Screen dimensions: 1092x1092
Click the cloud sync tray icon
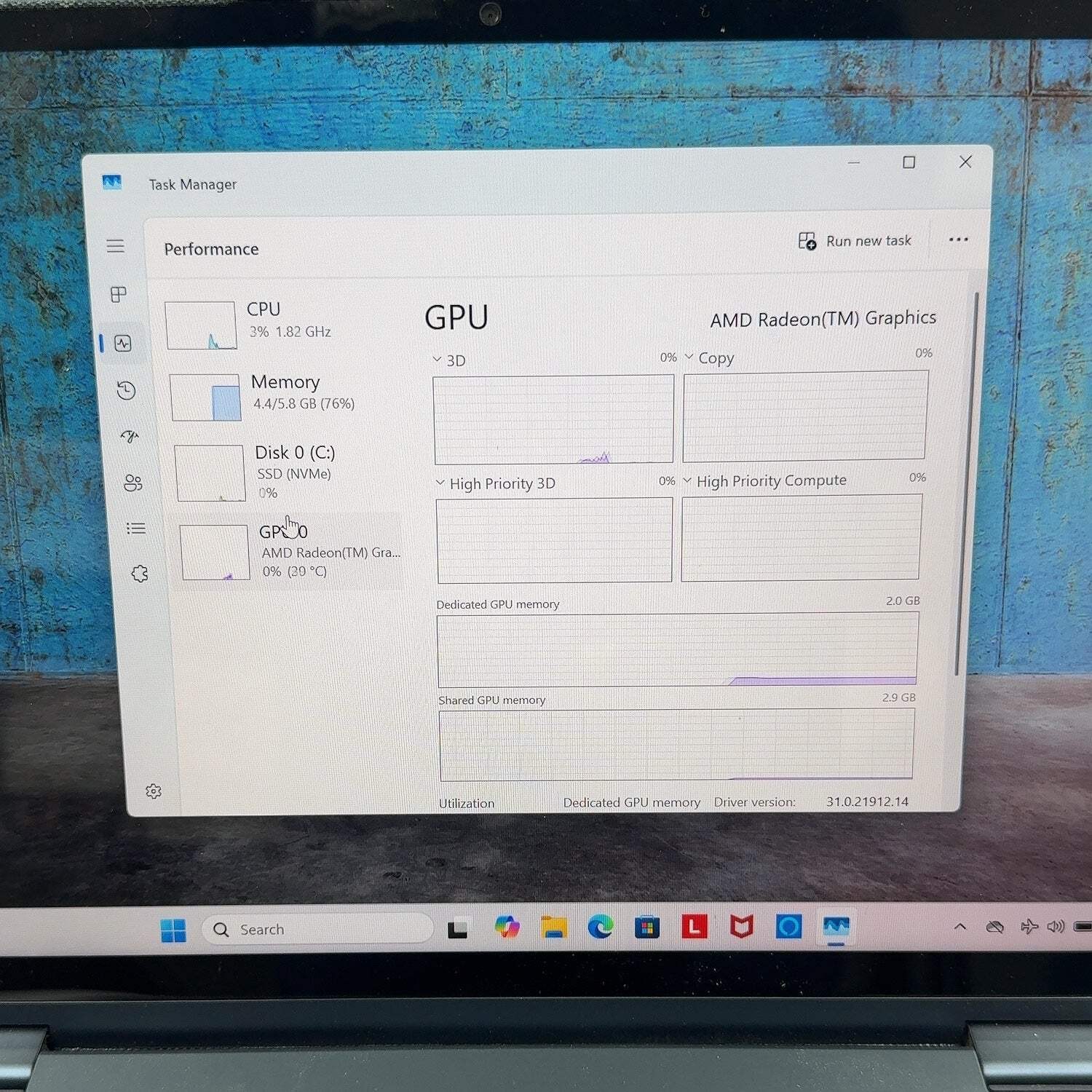994,927
